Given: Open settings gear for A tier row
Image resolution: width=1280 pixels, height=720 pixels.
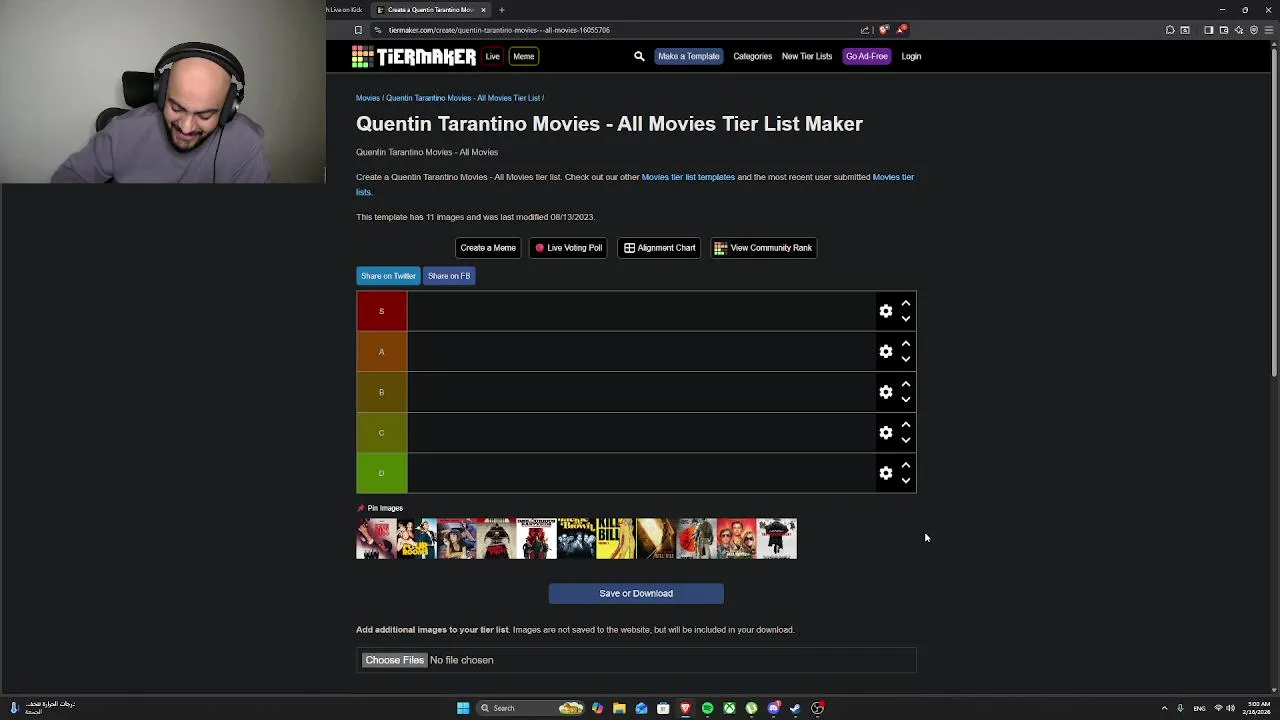Looking at the screenshot, I should [886, 352].
